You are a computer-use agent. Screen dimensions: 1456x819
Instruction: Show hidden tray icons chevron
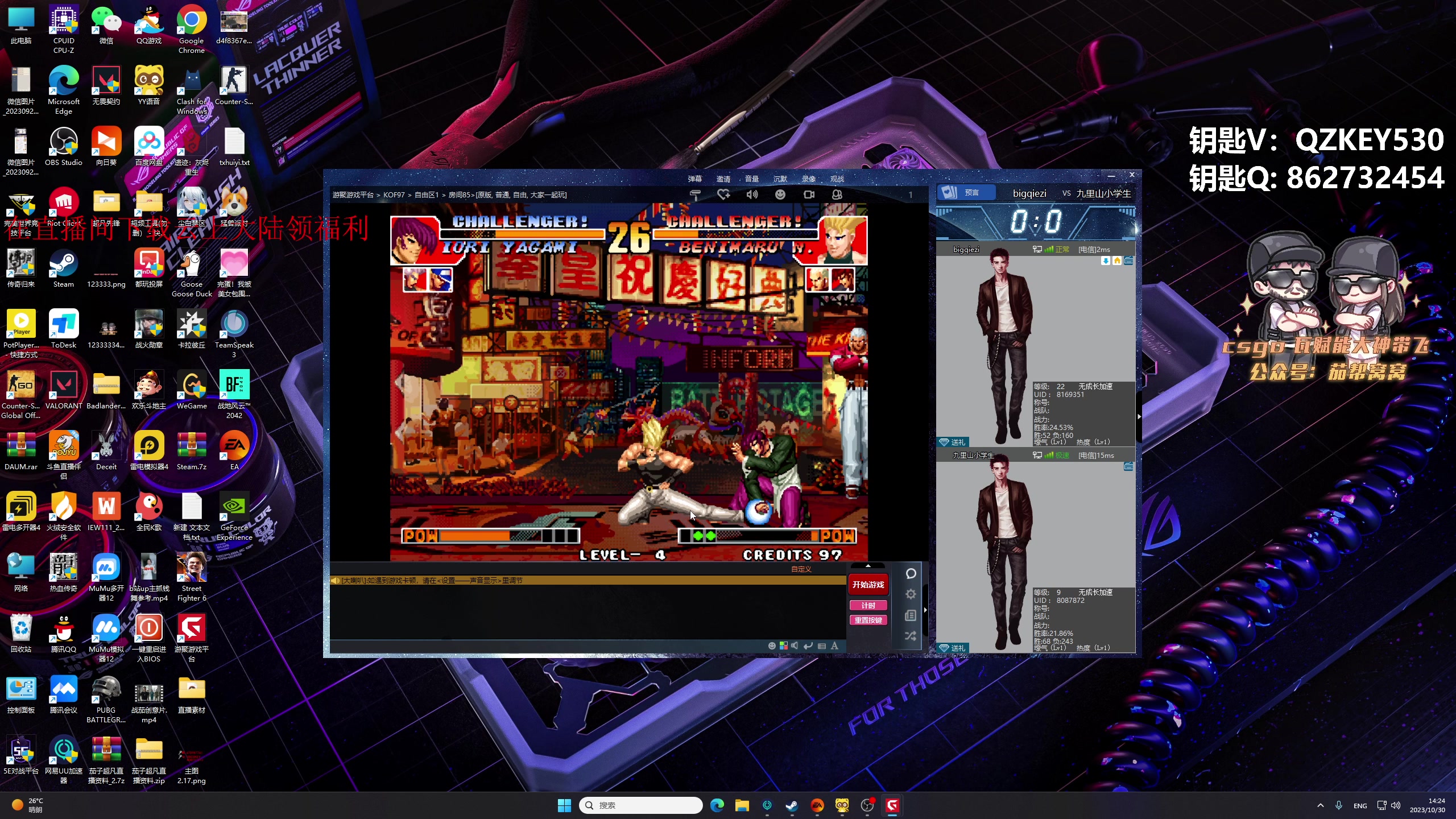(x=1321, y=805)
